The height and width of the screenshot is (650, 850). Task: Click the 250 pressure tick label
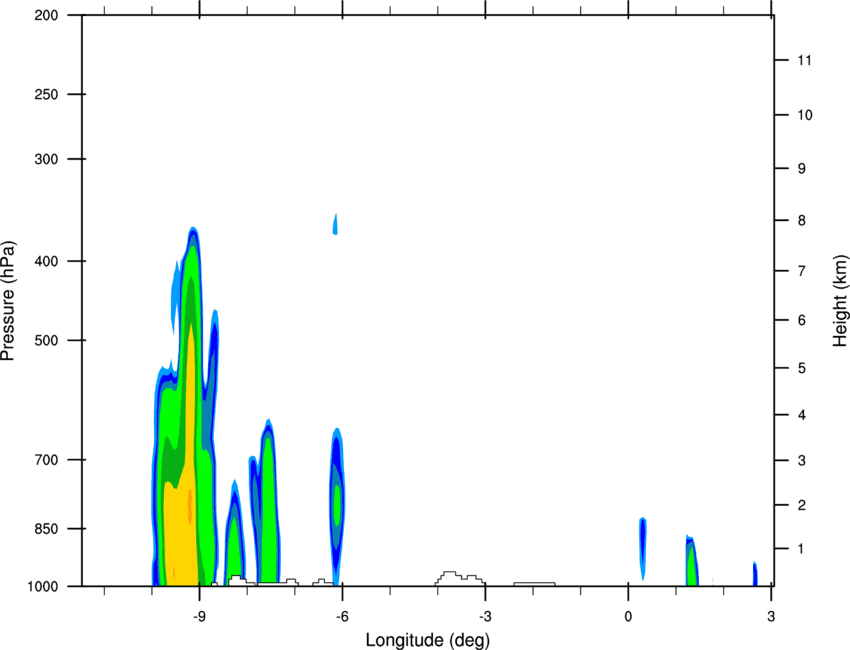click(46, 94)
